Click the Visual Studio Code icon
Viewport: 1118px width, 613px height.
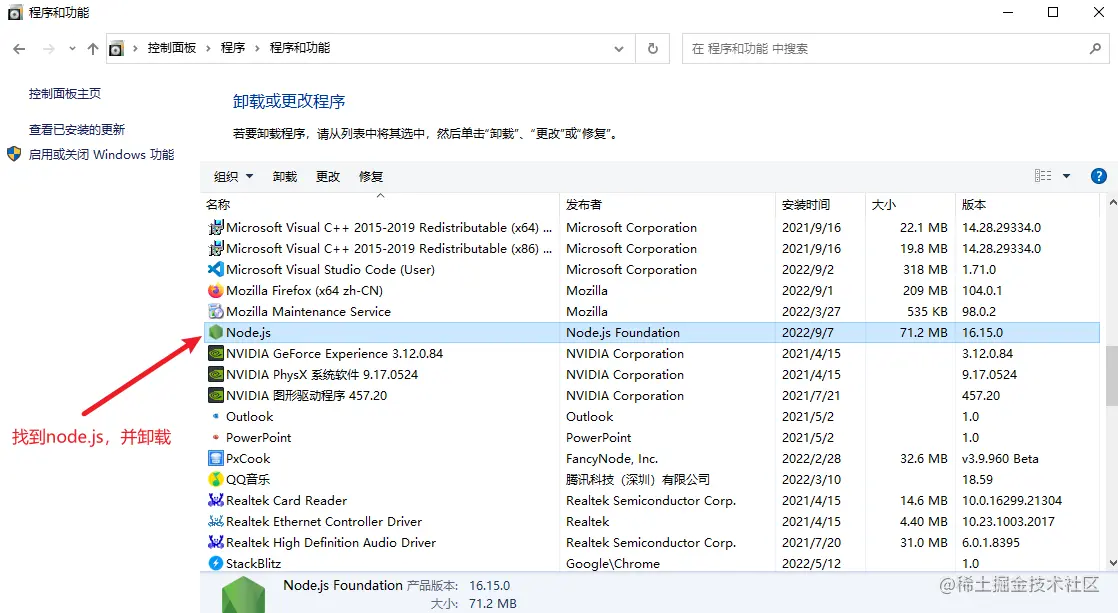click(x=215, y=269)
